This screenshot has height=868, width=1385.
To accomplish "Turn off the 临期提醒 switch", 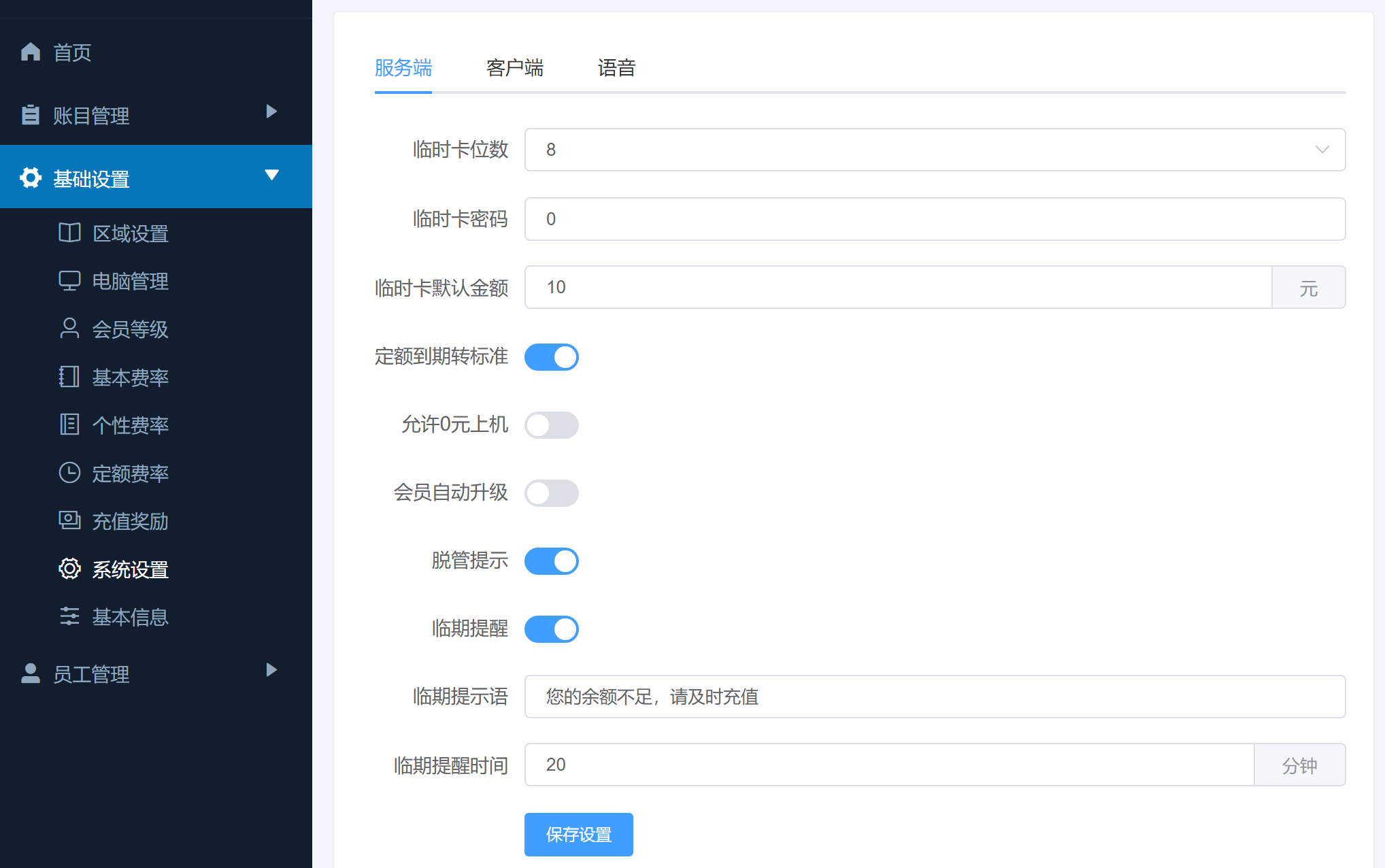I will (551, 629).
